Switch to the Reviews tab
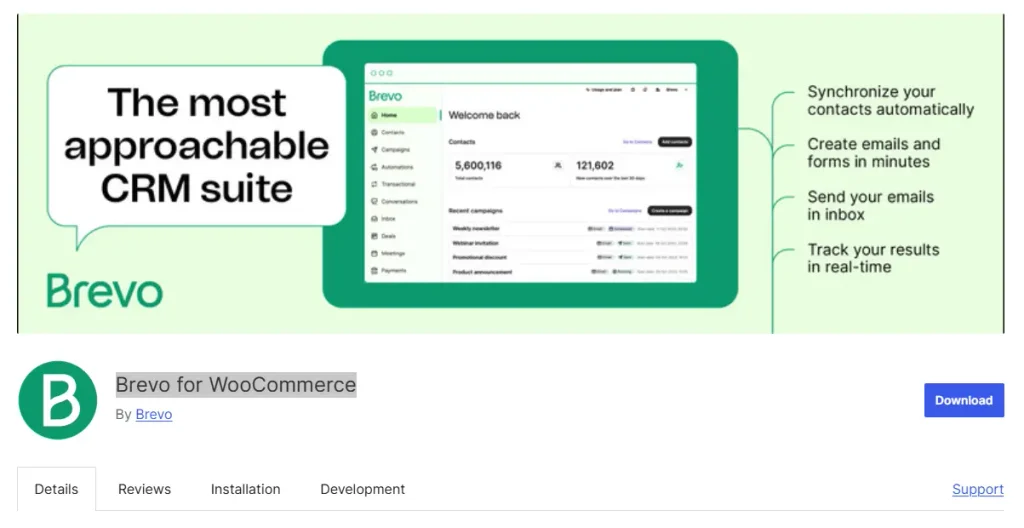Screen dimensions: 1024x528 point(144,489)
